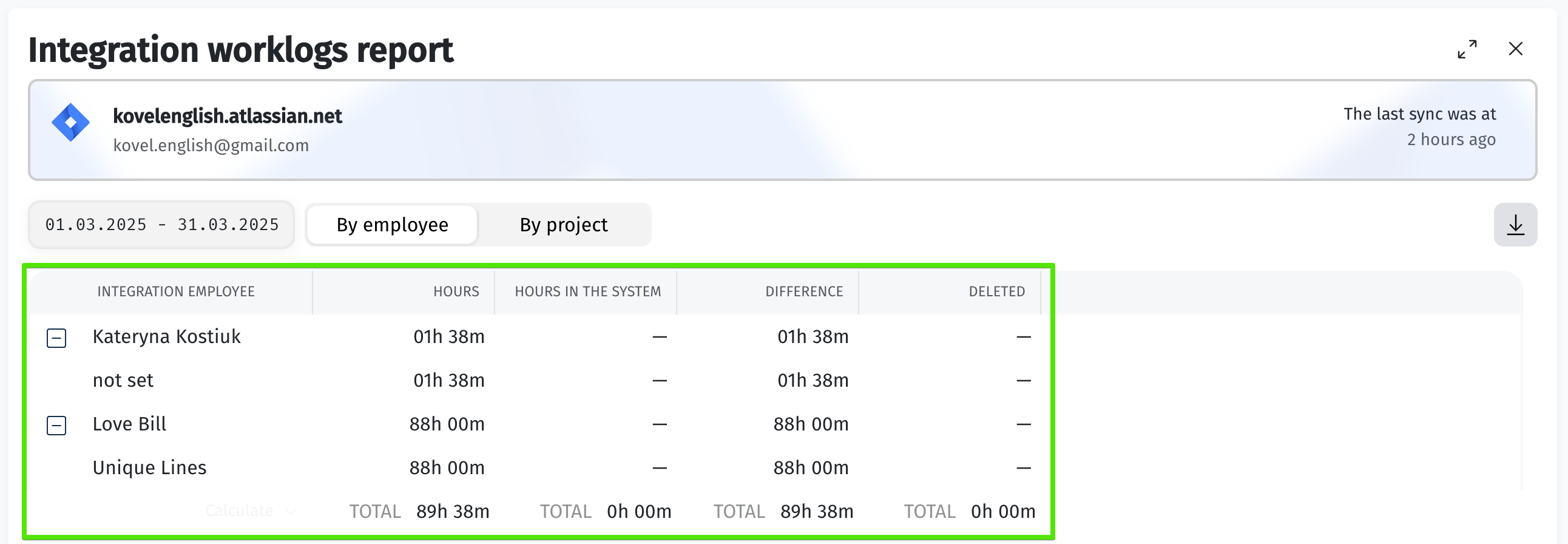Click Integration worklogs report heading

pos(240,50)
